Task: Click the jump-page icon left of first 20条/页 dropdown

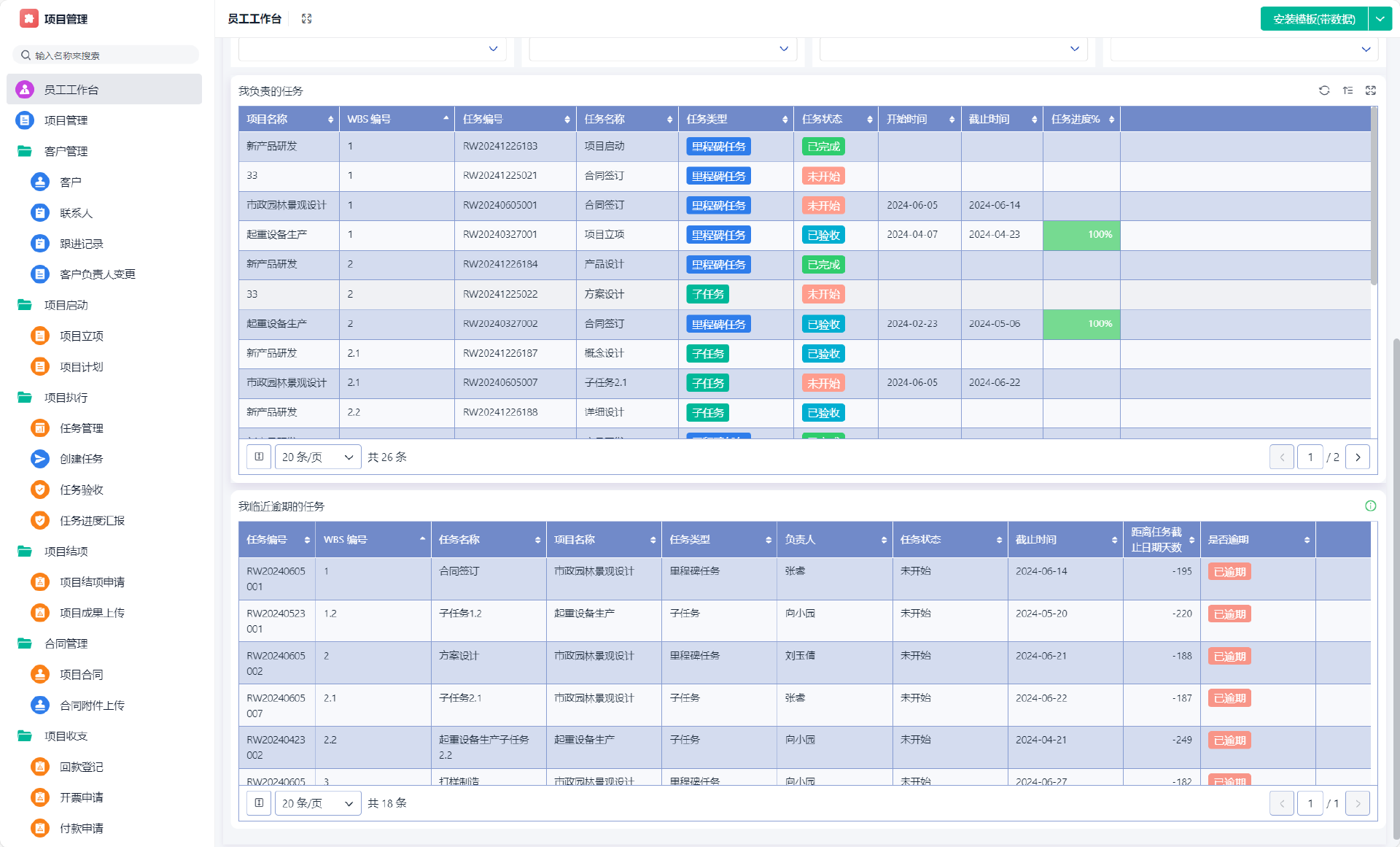Action: pyautogui.click(x=259, y=457)
